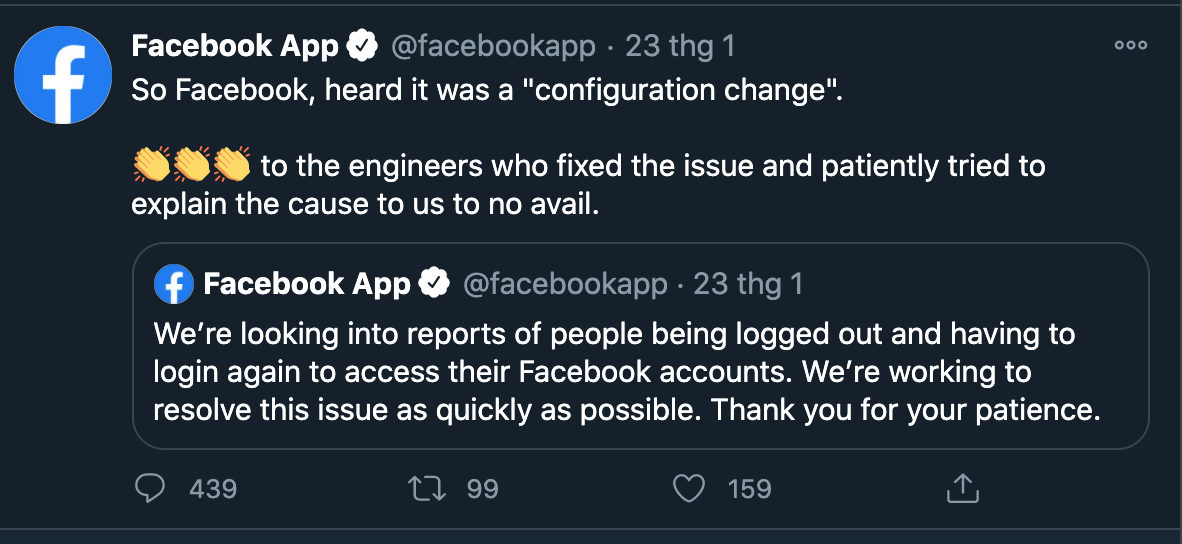This screenshot has height=544, width=1182.
Task: Click the verified badge in quoted tweet
Action: 433,284
